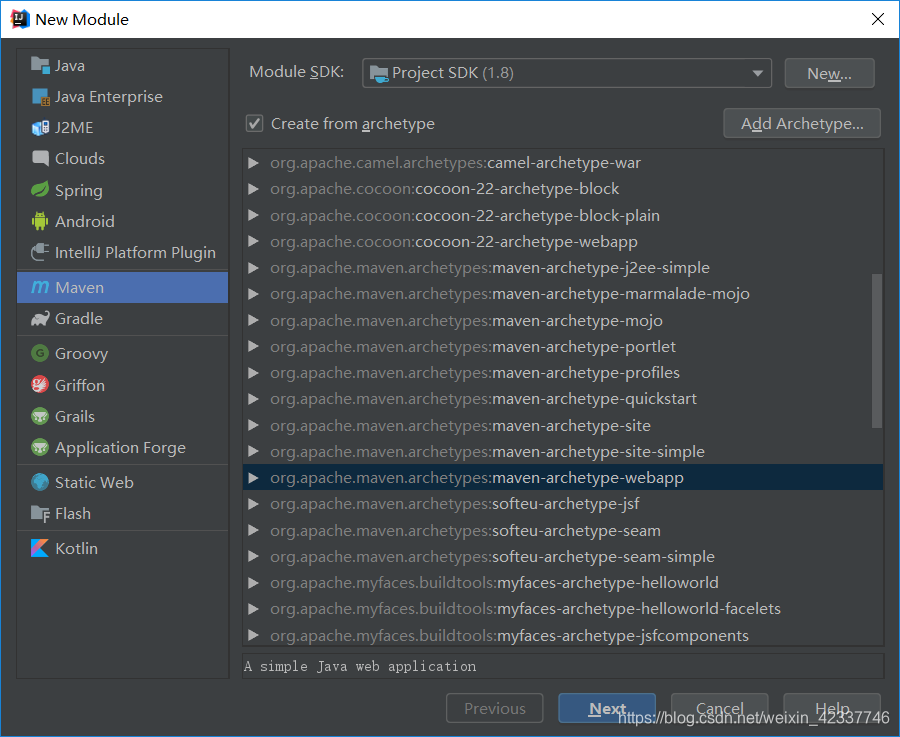Open Help for the dialog

pyautogui.click(x=832, y=708)
